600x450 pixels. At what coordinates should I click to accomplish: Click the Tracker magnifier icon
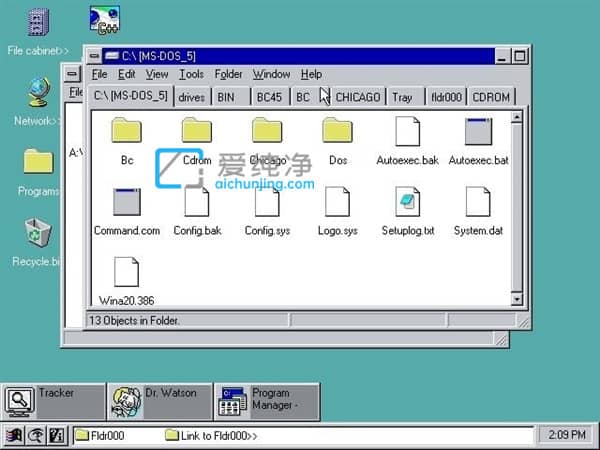20,403
